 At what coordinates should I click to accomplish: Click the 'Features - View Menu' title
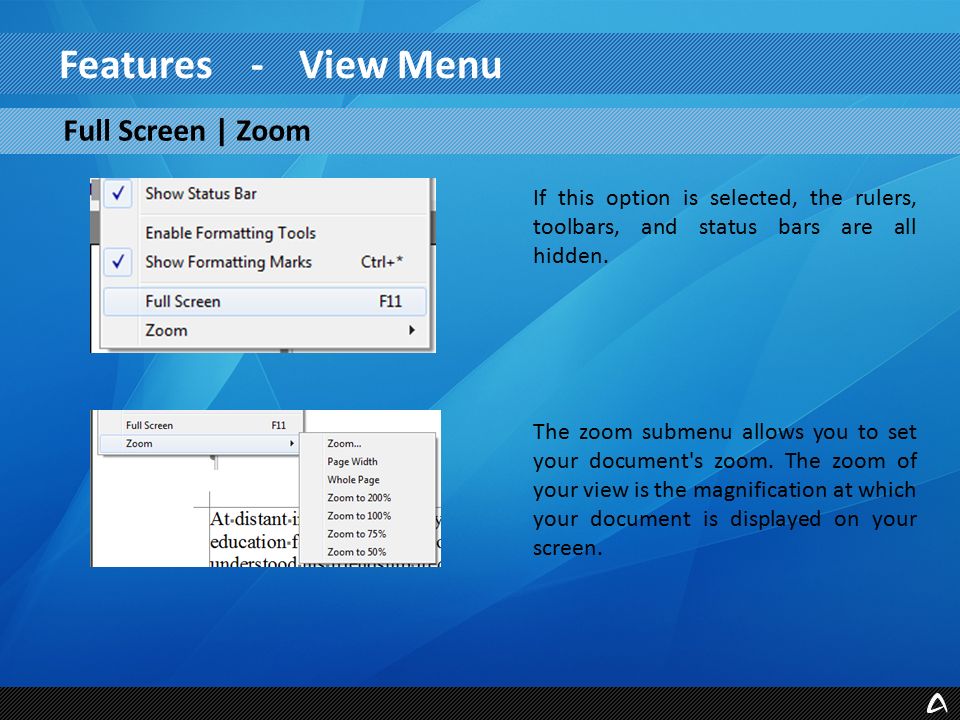[280, 65]
